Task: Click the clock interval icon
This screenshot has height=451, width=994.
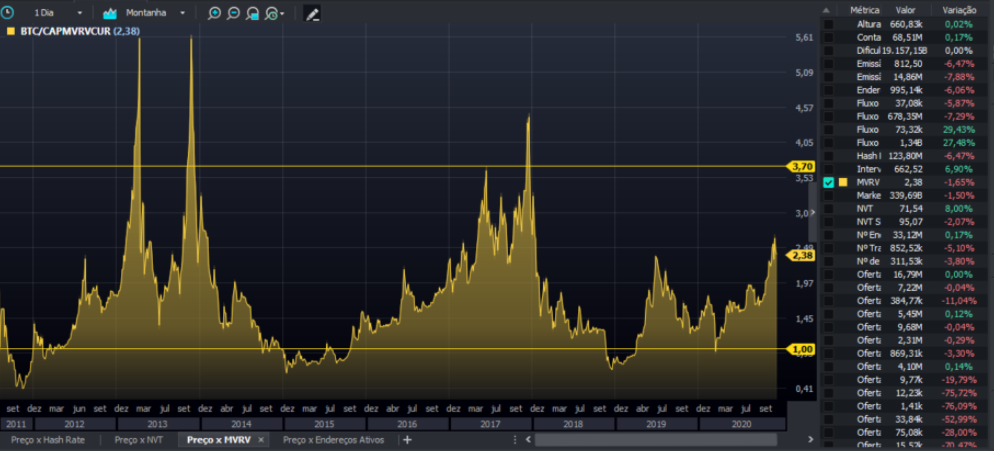Action: click(x=7, y=12)
